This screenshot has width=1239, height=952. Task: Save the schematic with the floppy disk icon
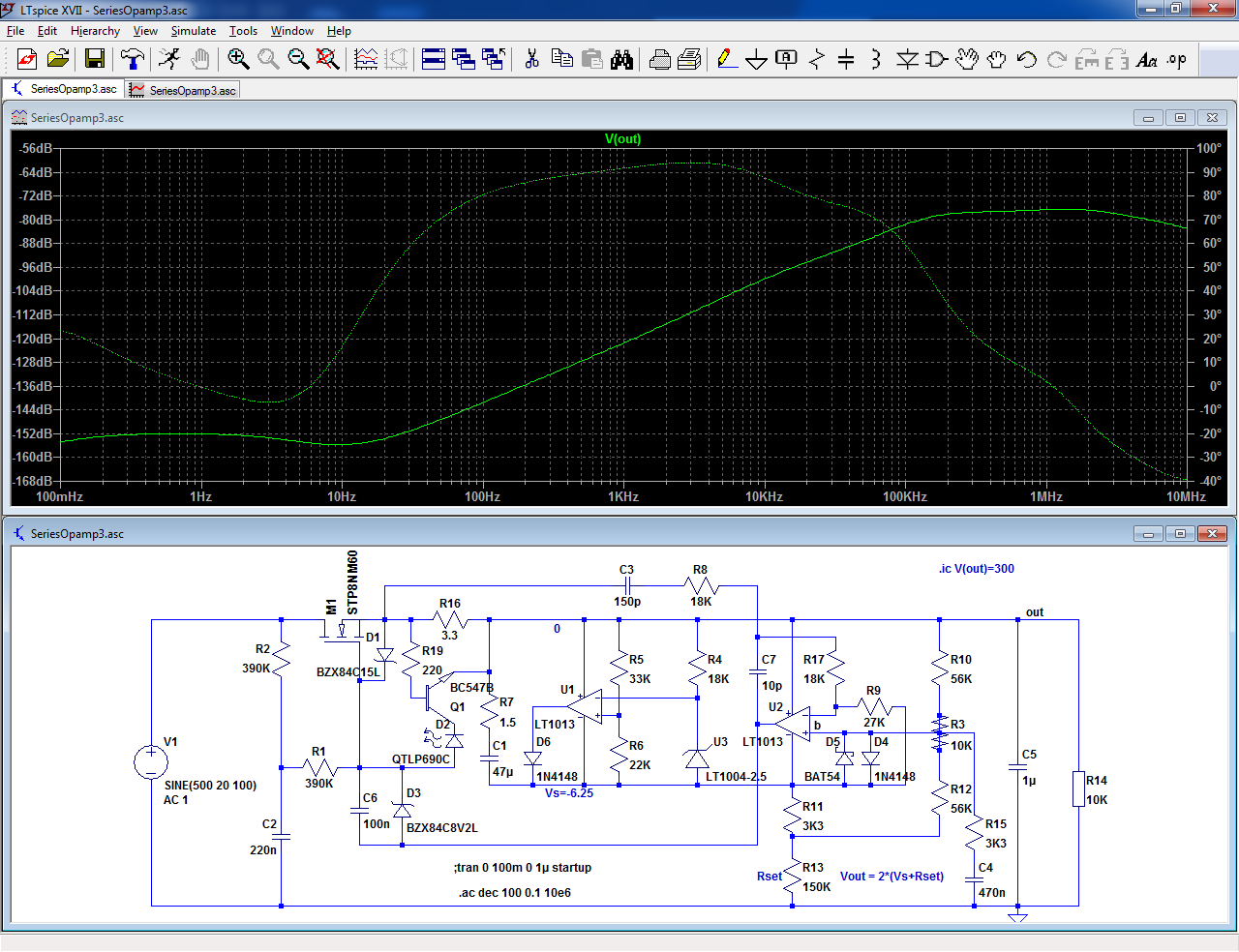95,59
